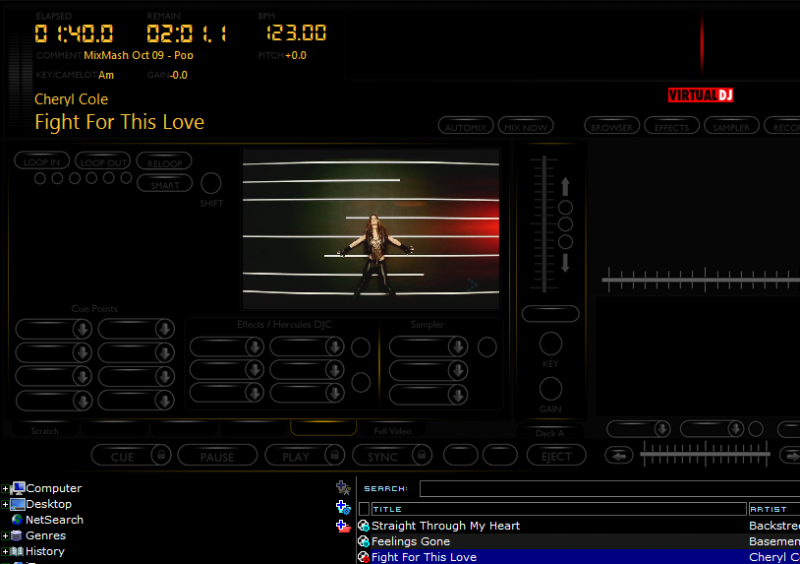Pause the deck with the PAUSE button

(x=217, y=455)
